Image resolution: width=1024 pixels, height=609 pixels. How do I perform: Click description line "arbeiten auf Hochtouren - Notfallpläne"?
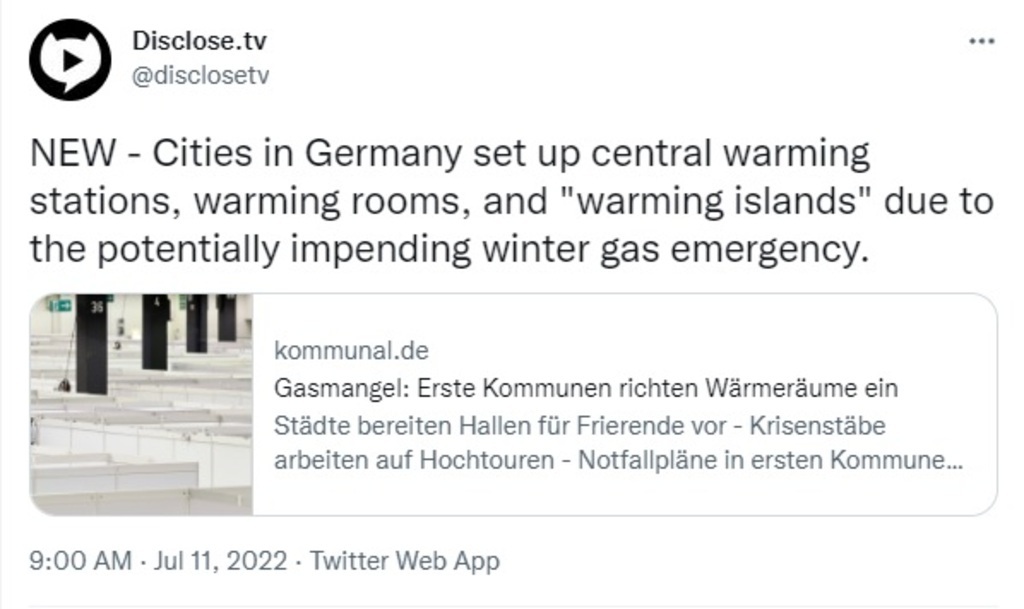620,462
